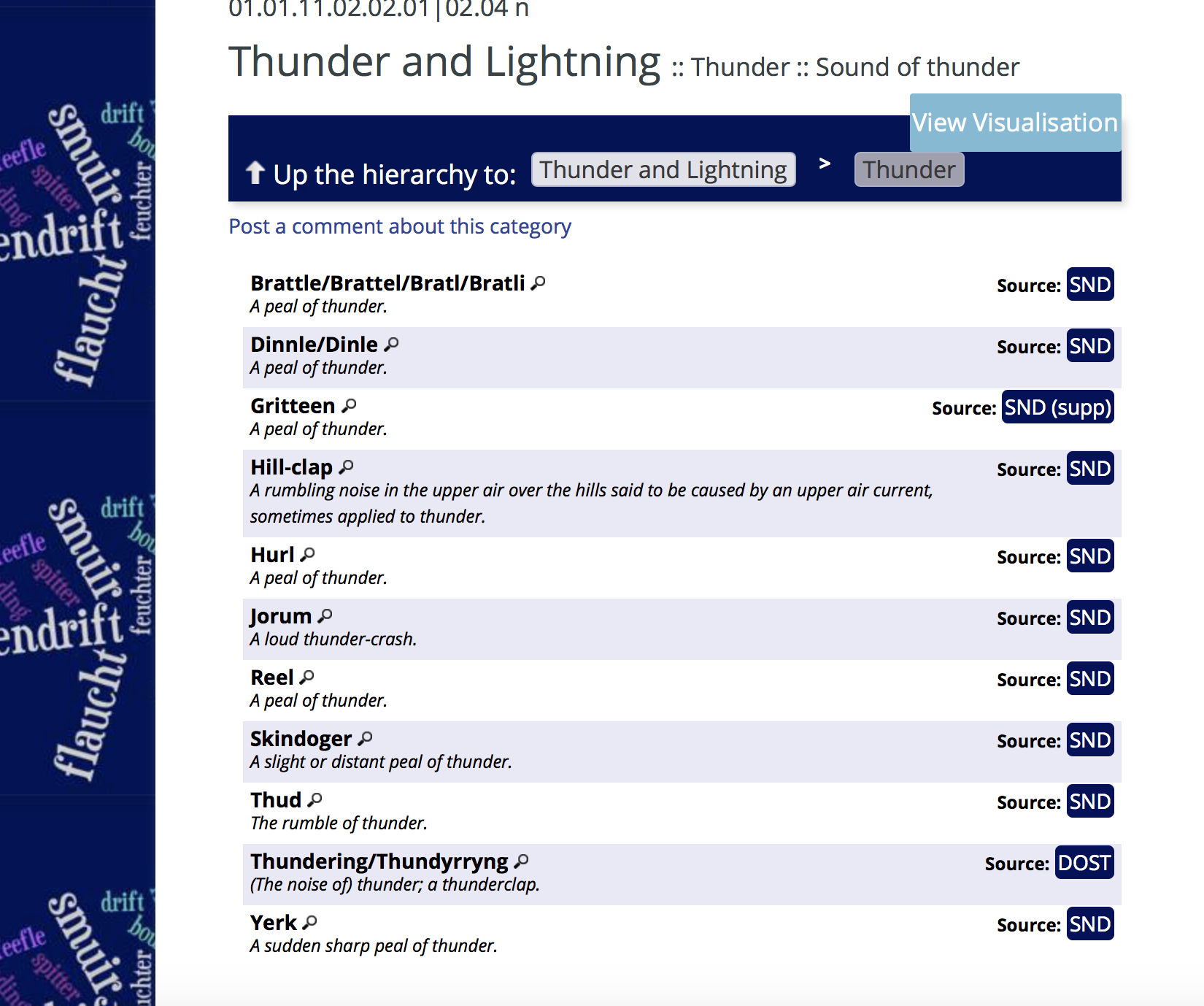1204x1006 pixels.
Task: Post a comment about this category
Action: click(x=399, y=226)
